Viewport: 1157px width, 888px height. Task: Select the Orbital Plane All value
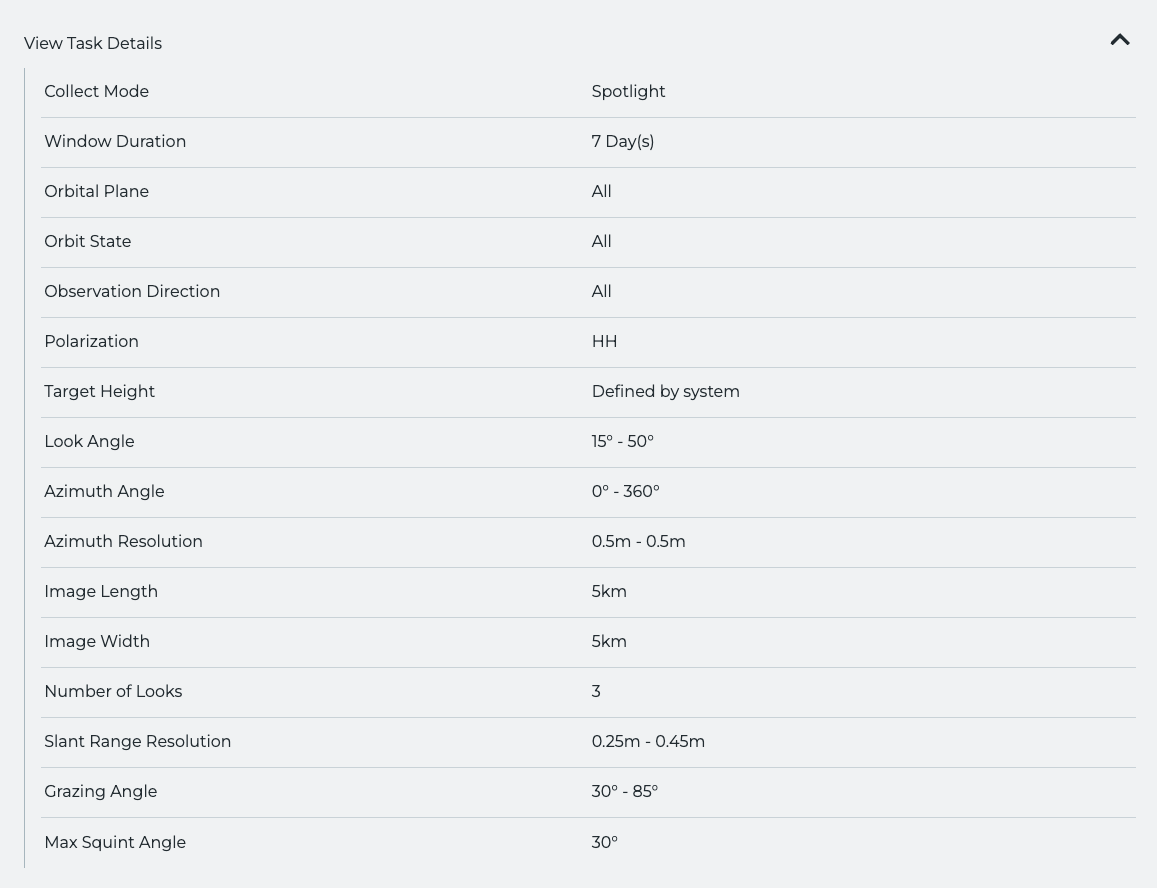click(601, 192)
